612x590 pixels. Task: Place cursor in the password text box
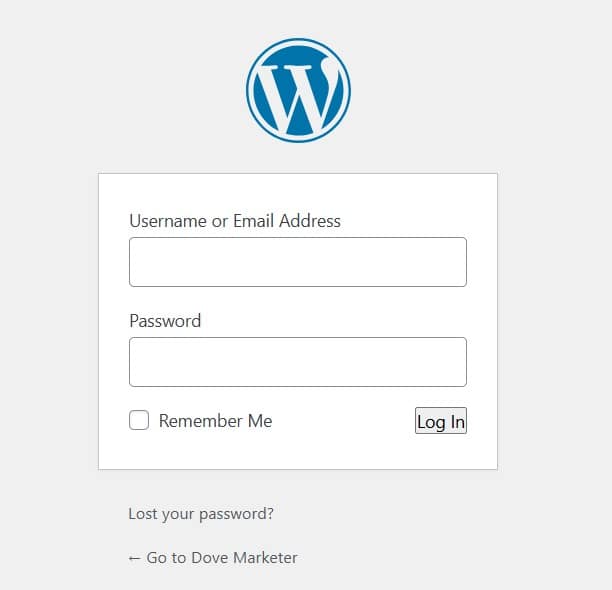tap(298, 362)
